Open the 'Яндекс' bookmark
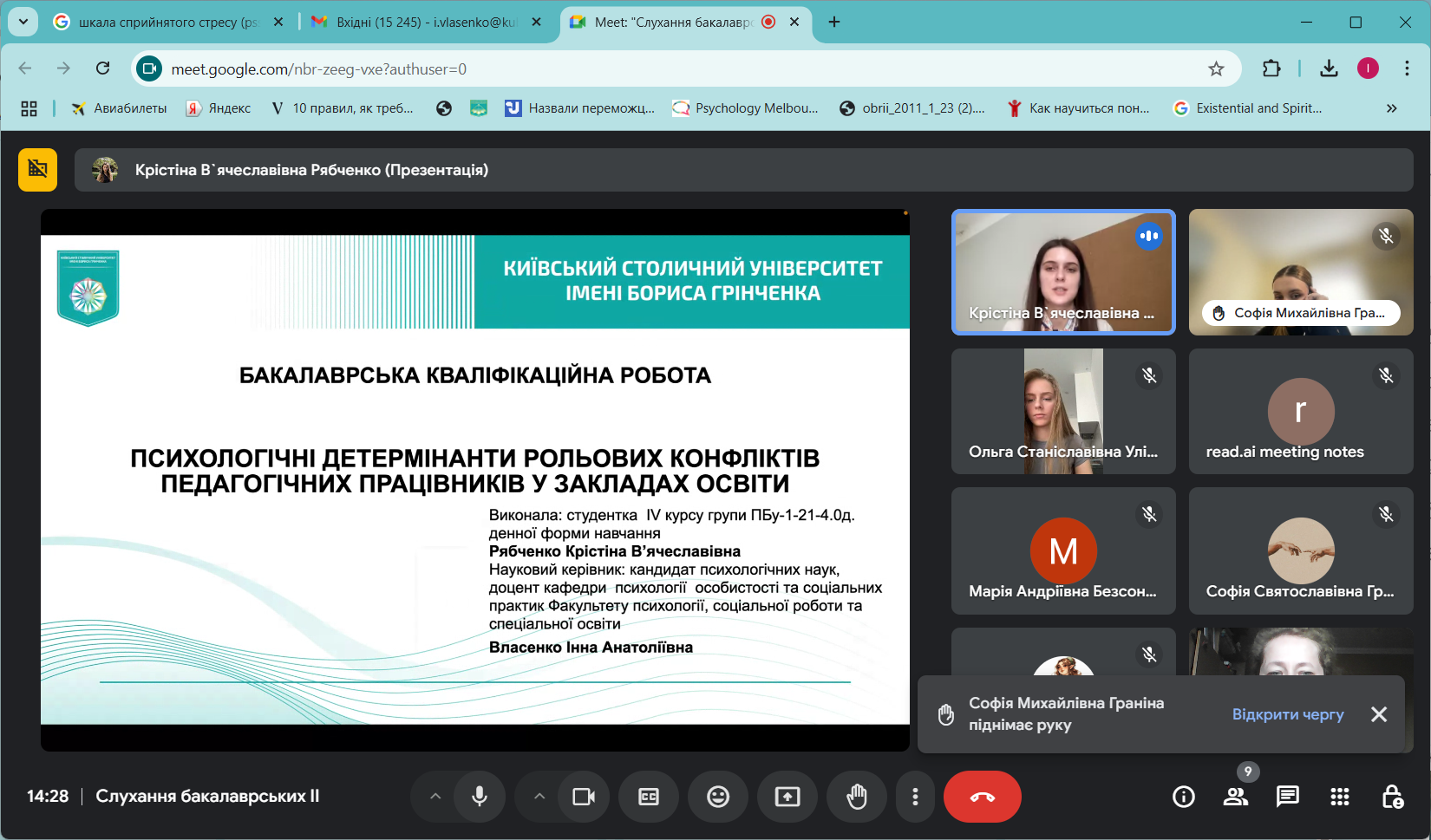Viewport: 1431px width, 840px height. tap(219, 108)
